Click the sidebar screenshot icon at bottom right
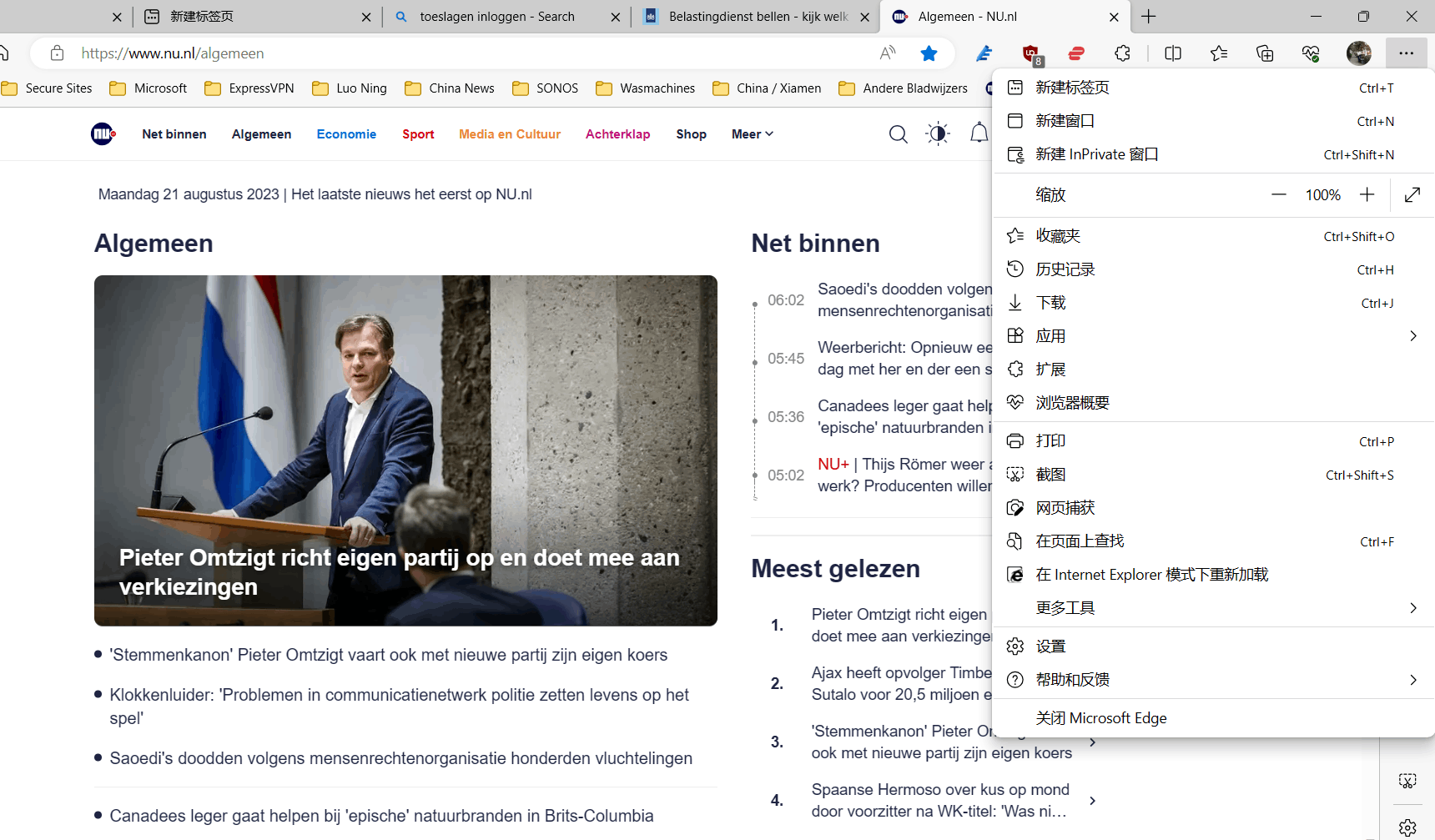 coord(1407,782)
